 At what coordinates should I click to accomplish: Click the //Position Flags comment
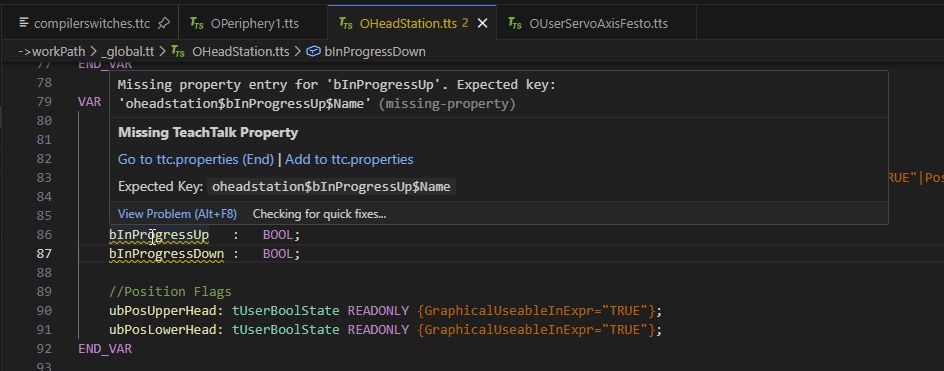[x=170, y=292]
